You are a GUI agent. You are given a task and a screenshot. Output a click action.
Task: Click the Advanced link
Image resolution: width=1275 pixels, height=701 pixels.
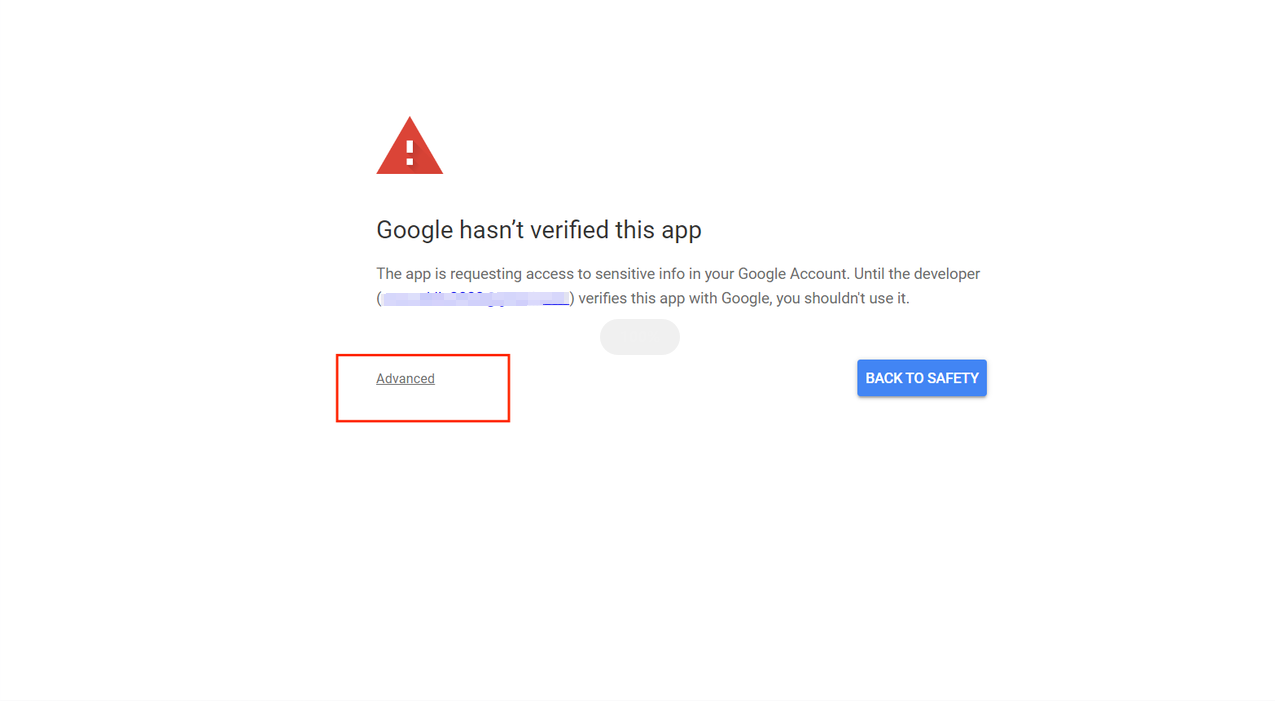pyautogui.click(x=405, y=379)
